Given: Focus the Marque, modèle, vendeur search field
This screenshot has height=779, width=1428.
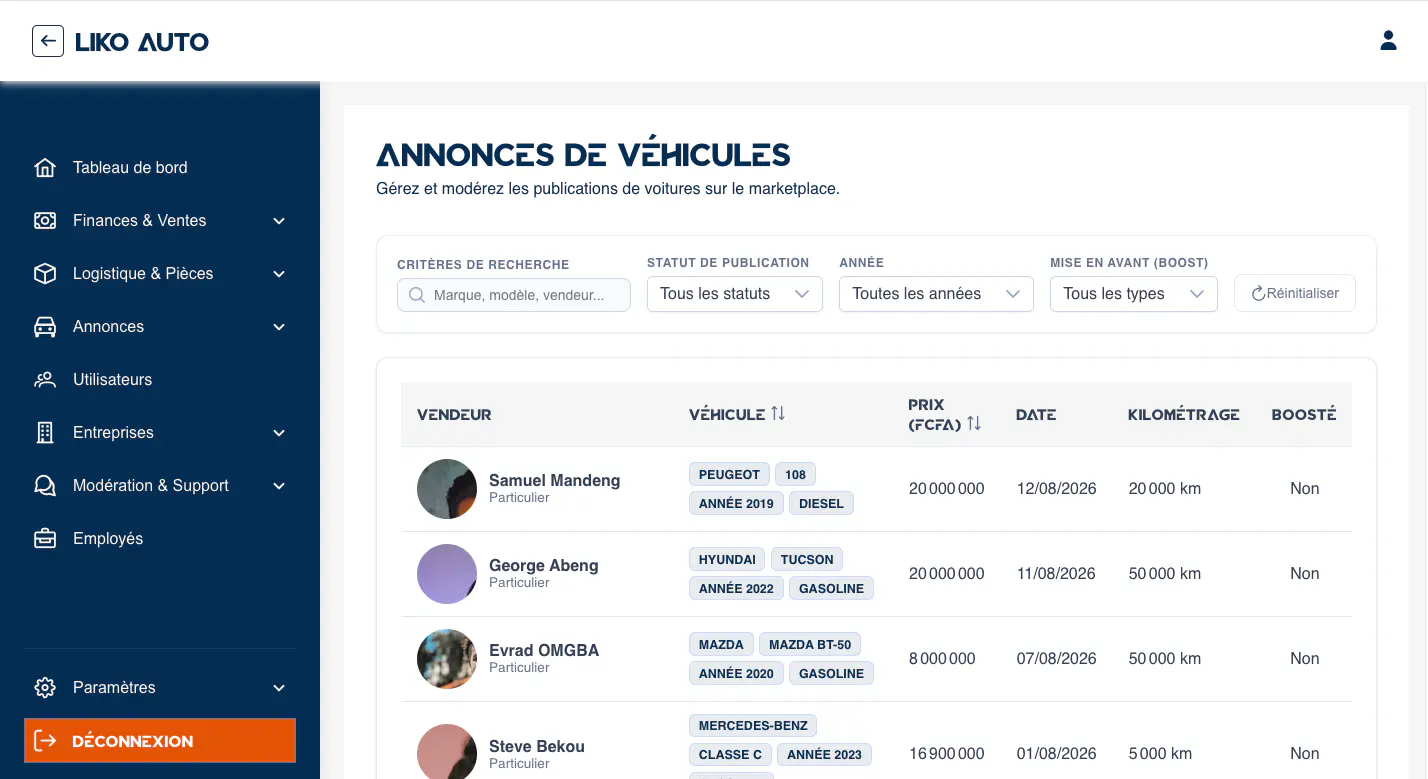Looking at the screenshot, I should (x=514, y=295).
